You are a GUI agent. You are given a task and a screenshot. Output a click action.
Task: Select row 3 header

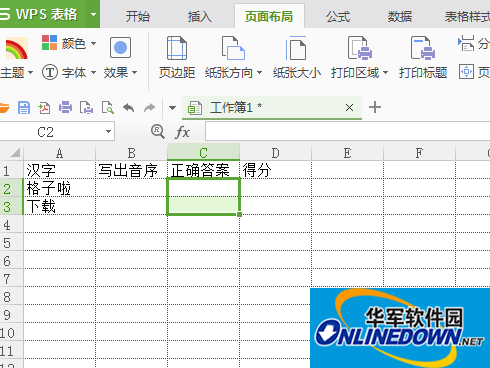click(x=11, y=207)
